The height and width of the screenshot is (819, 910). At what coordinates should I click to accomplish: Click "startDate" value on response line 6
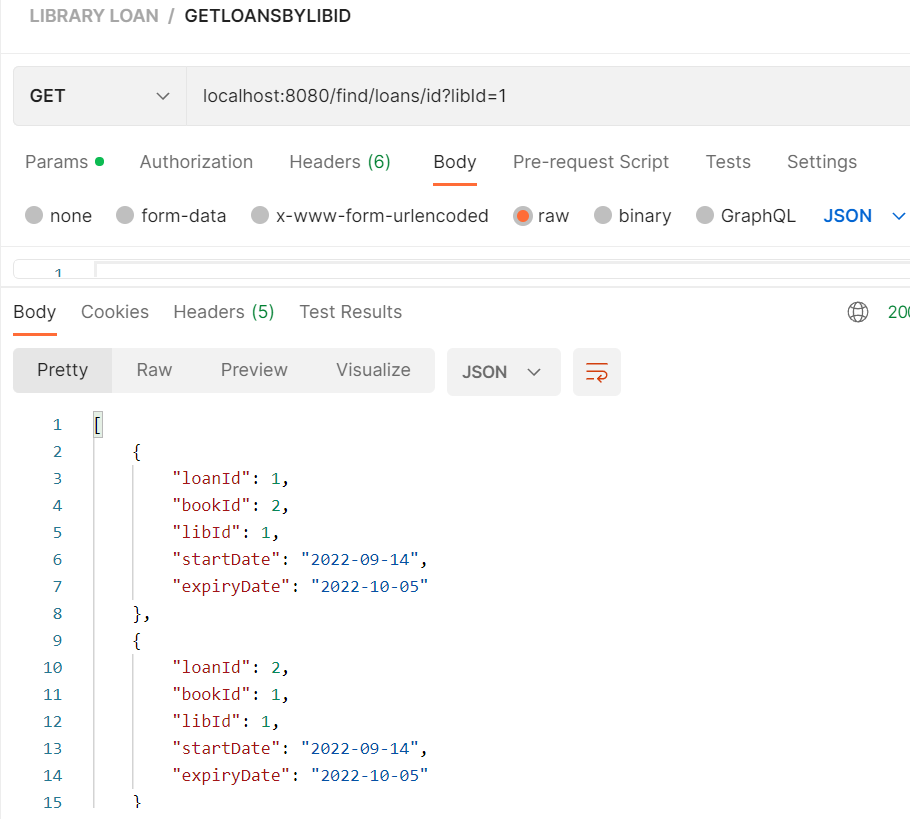360,560
